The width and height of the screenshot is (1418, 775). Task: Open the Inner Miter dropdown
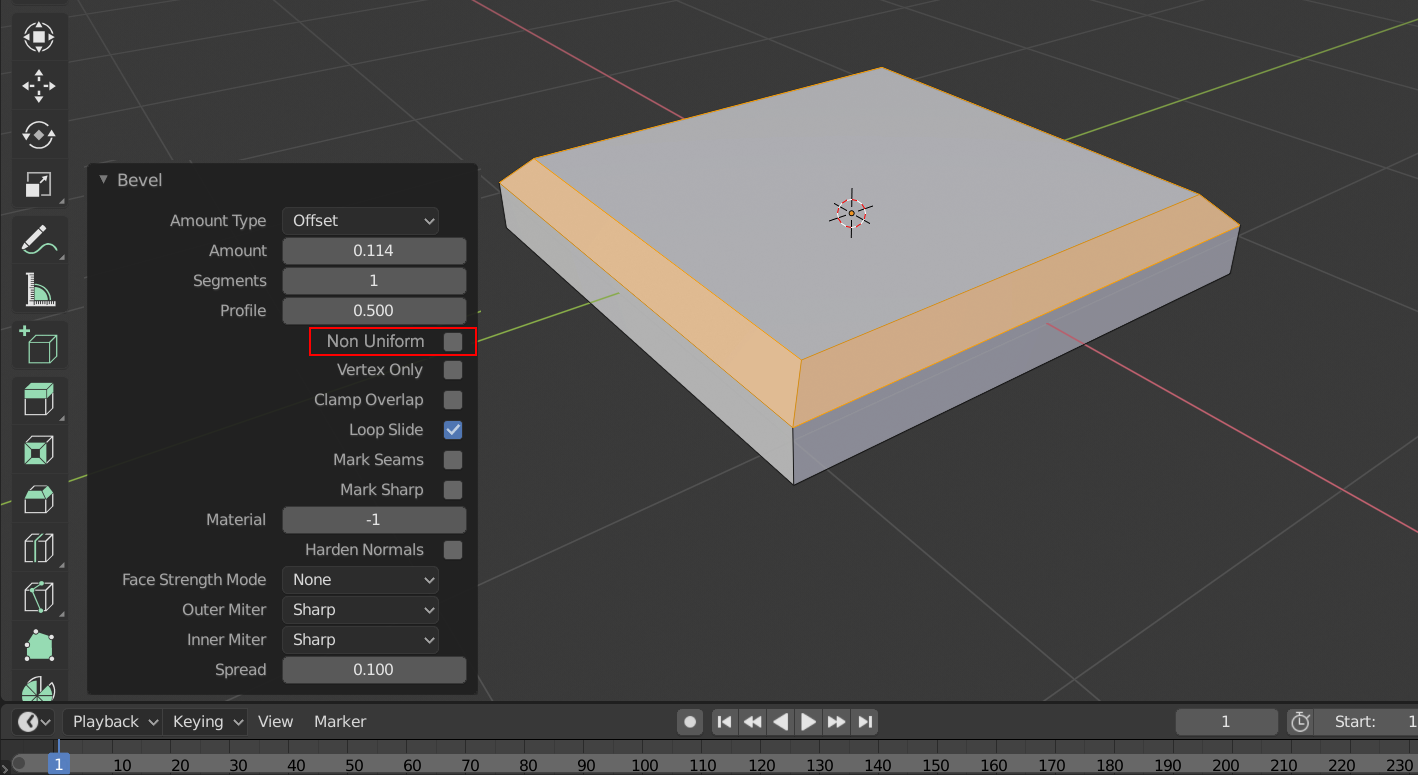[x=361, y=640]
